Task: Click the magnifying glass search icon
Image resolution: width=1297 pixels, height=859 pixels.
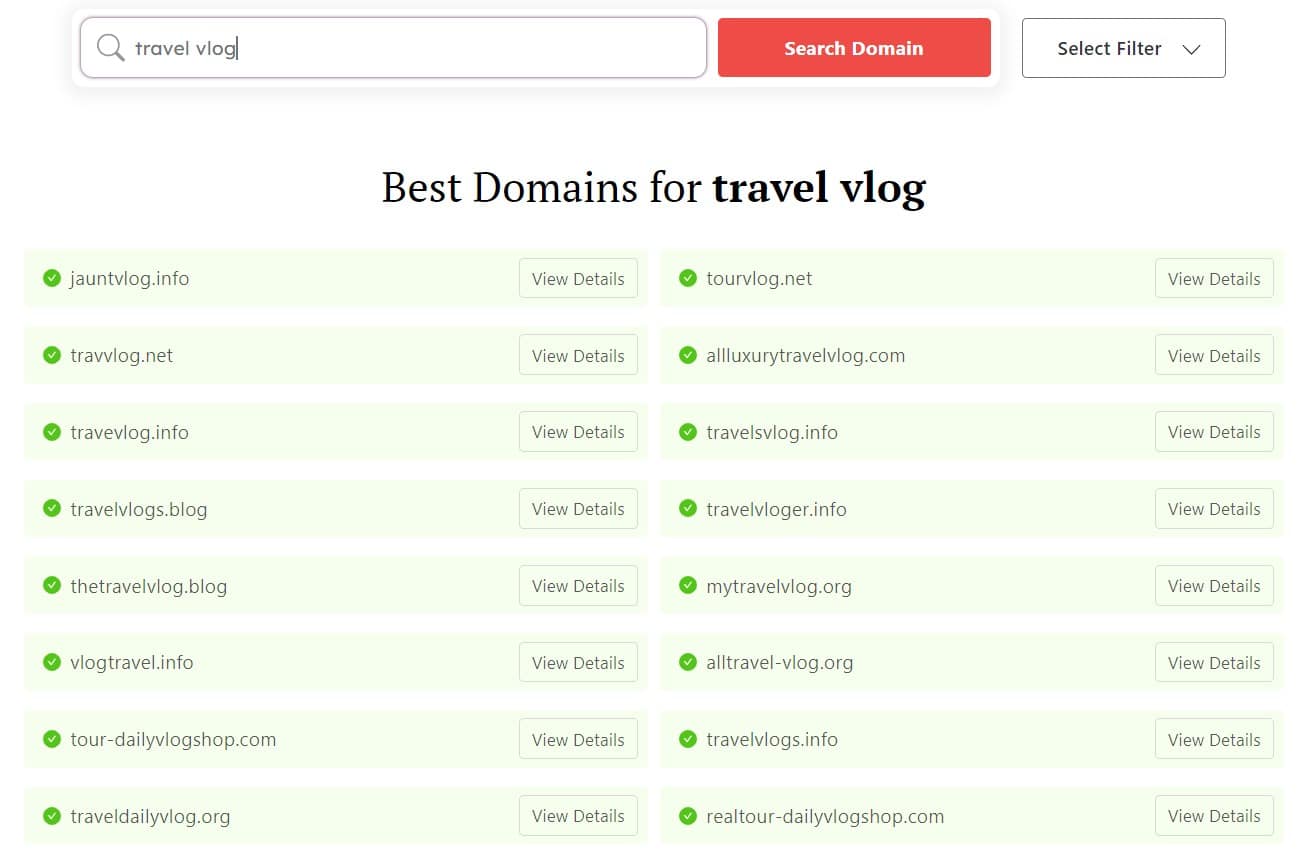Action: click(110, 47)
